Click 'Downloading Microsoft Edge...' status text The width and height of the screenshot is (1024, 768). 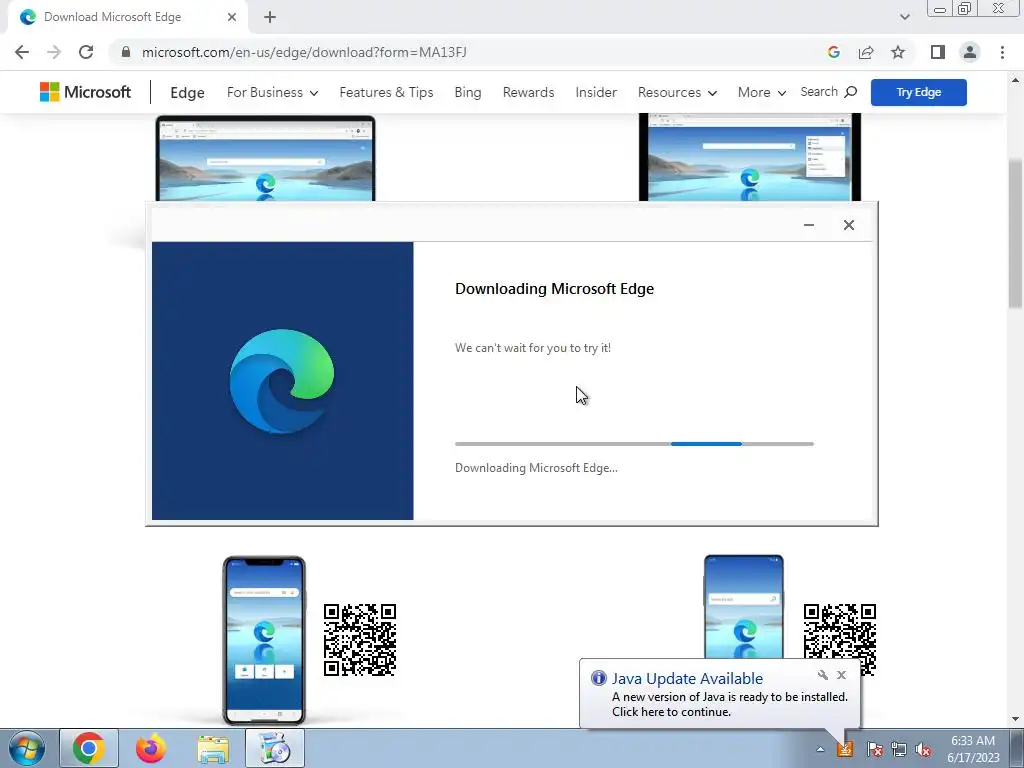[536, 468]
